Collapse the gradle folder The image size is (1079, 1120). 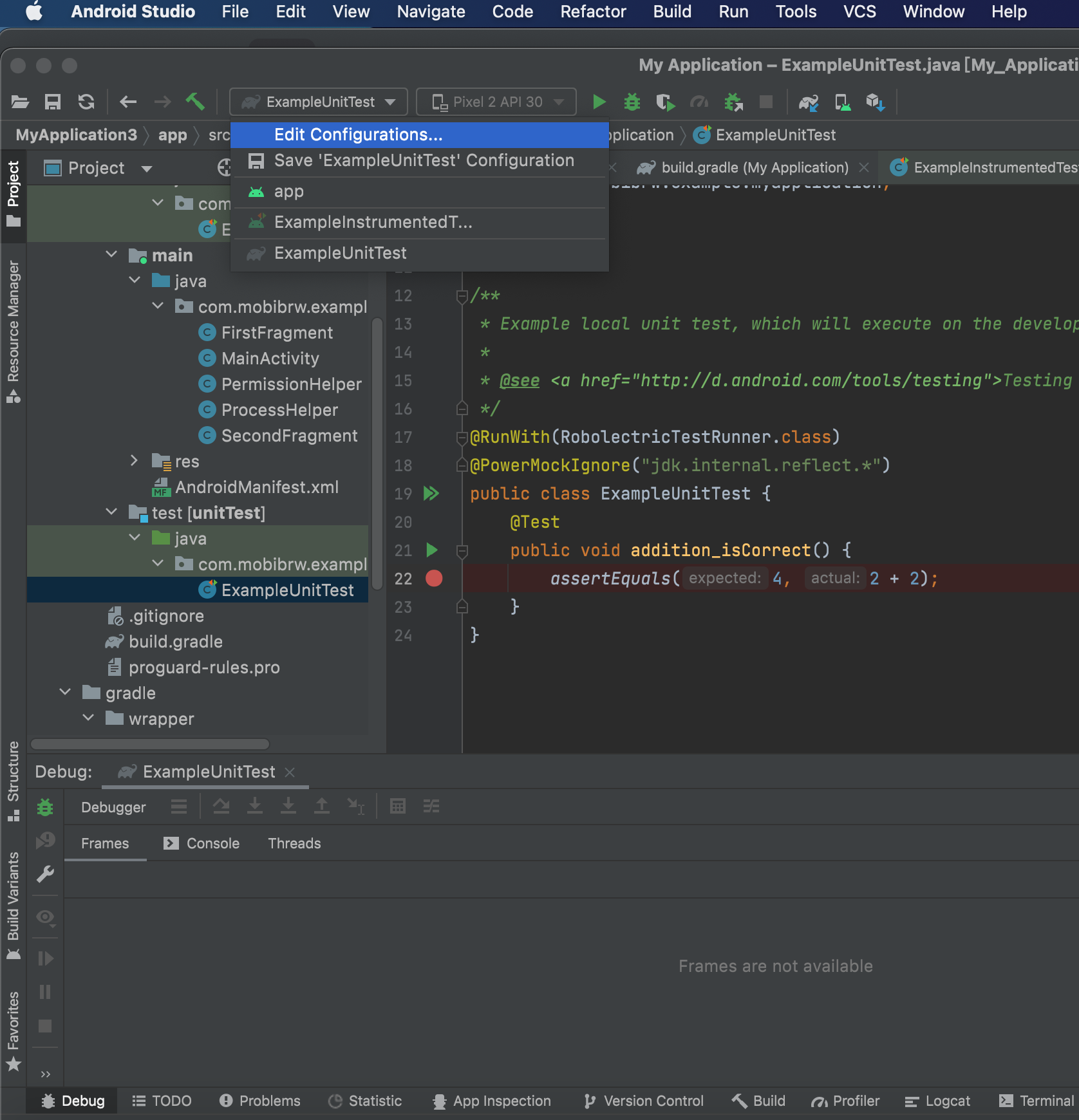pos(65,692)
